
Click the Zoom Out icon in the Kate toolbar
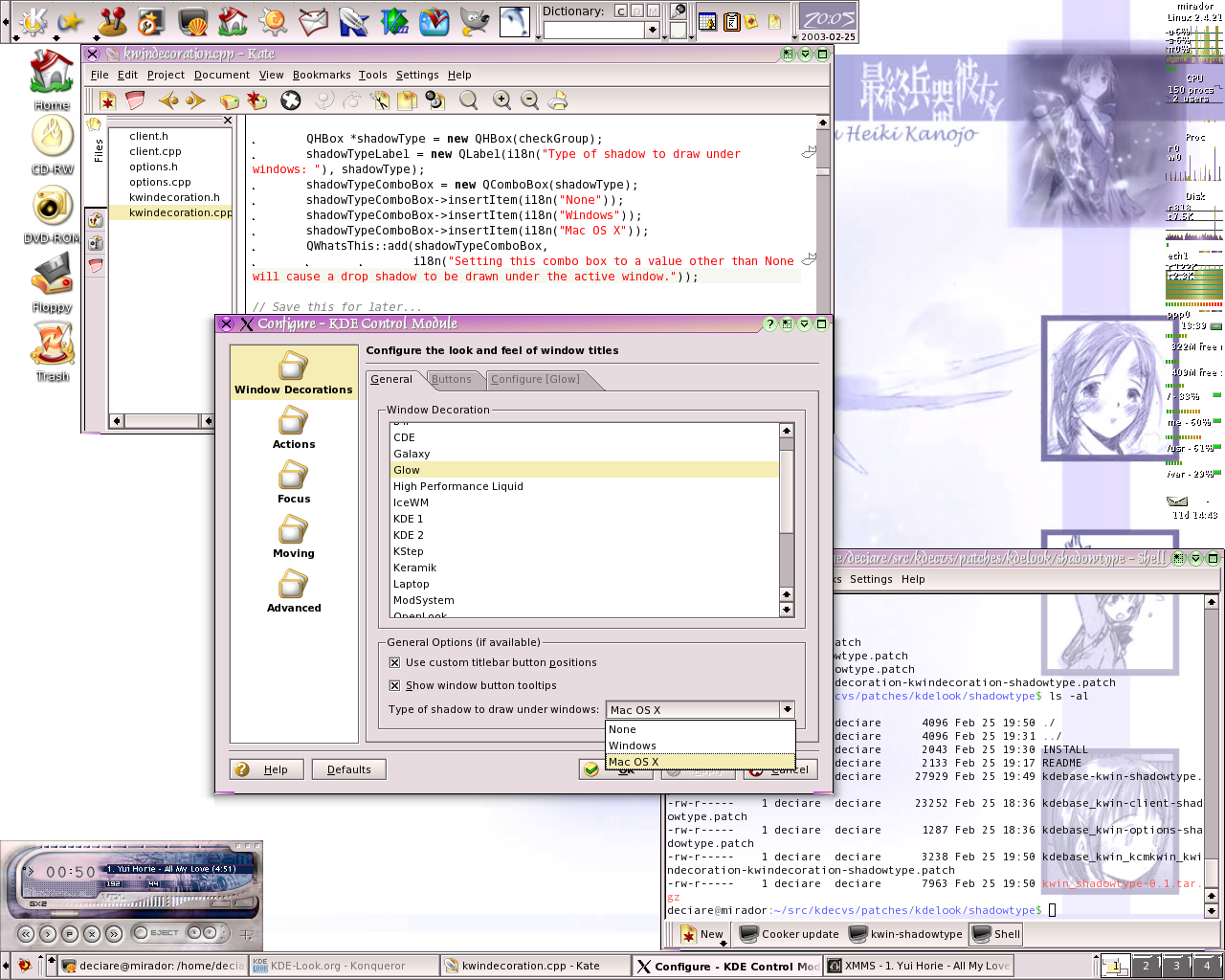pos(529,100)
